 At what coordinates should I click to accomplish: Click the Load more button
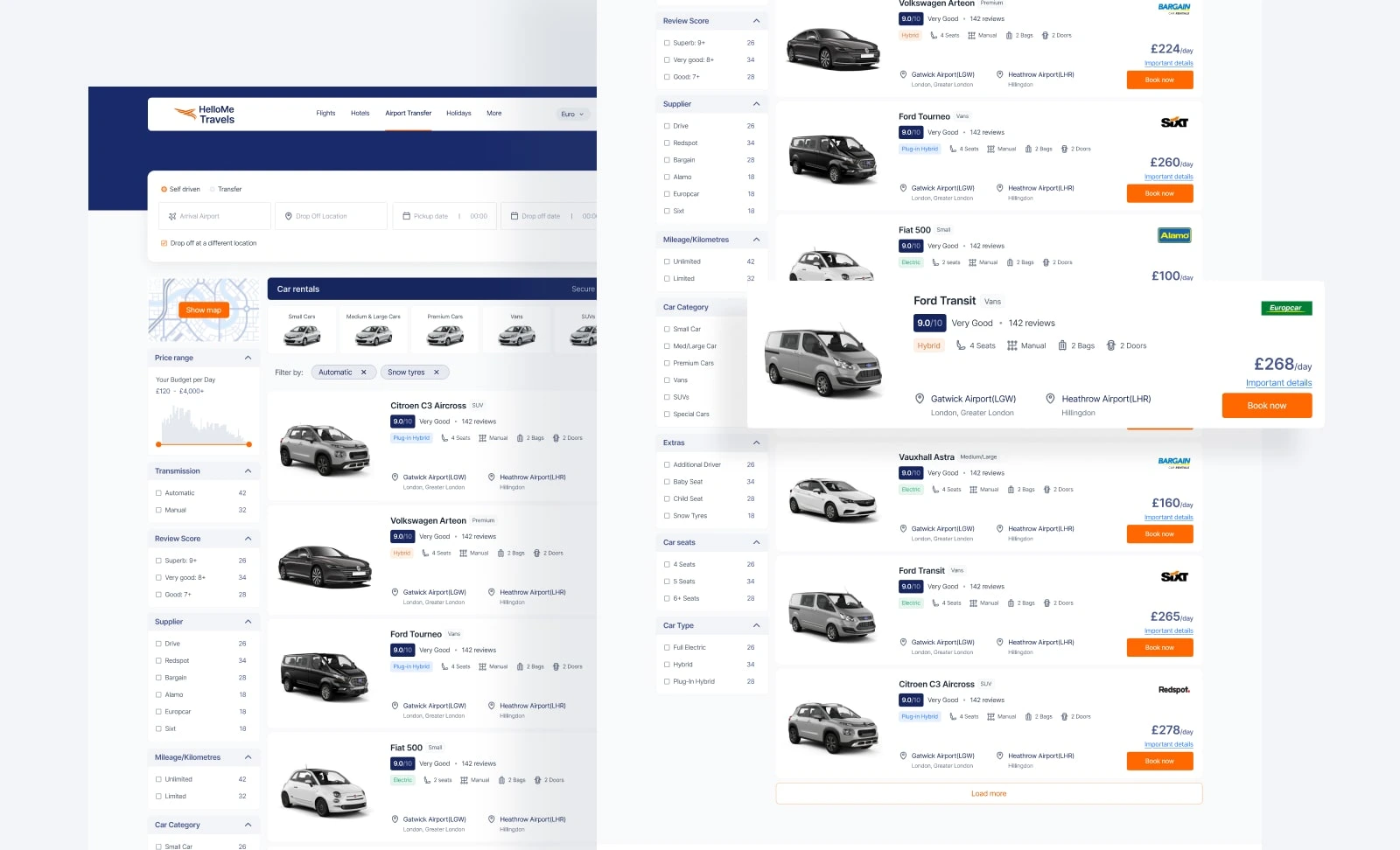[x=989, y=794]
